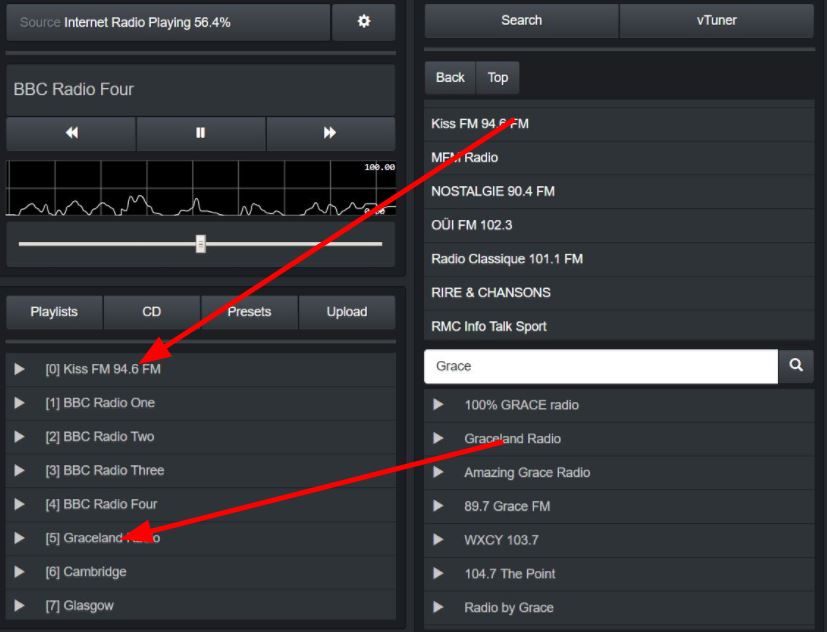The width and height of the screenshot is (827, 632).
Task: Click the [6] Cambridge preset label
Action: (86, 572)
